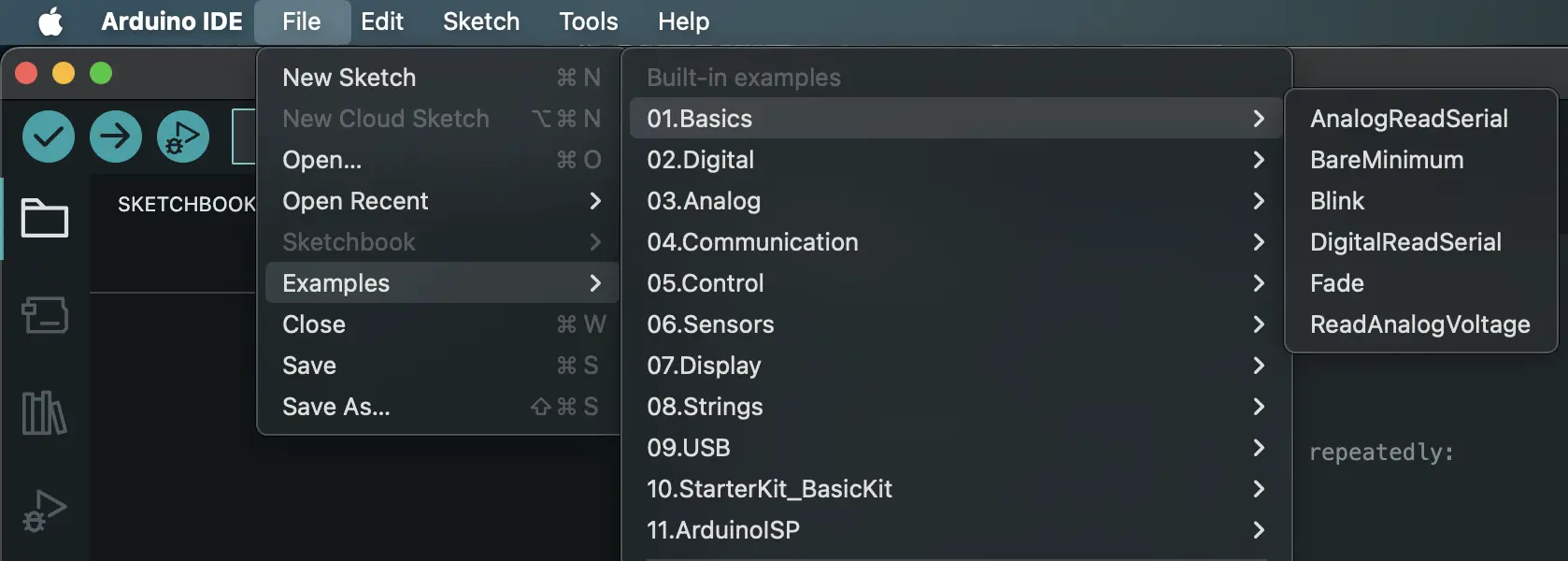1568x561 pixels.
Task: Click the Apple menu logo
Action: [x=51, y=21]
